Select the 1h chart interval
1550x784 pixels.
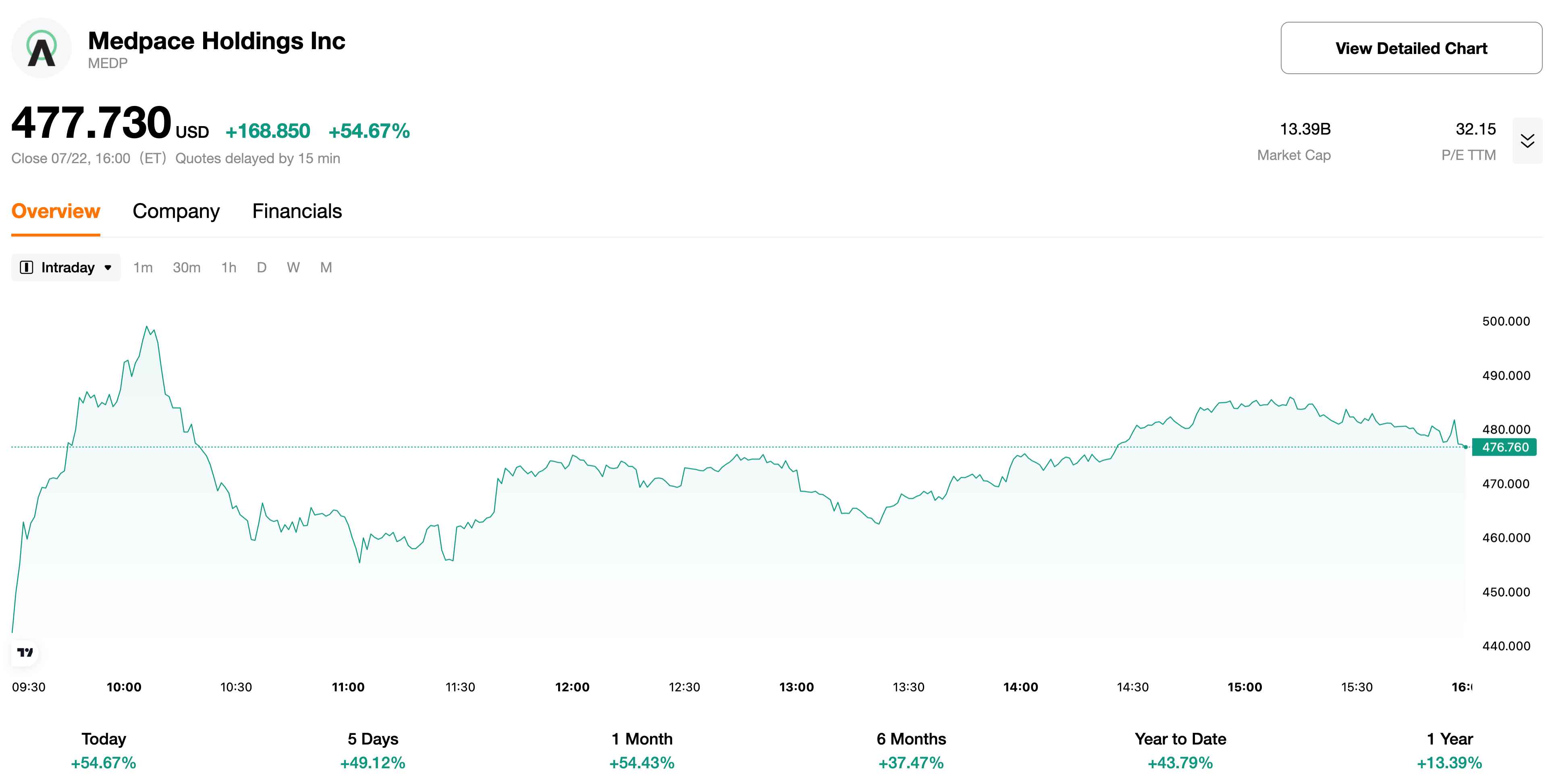[229, 267]
